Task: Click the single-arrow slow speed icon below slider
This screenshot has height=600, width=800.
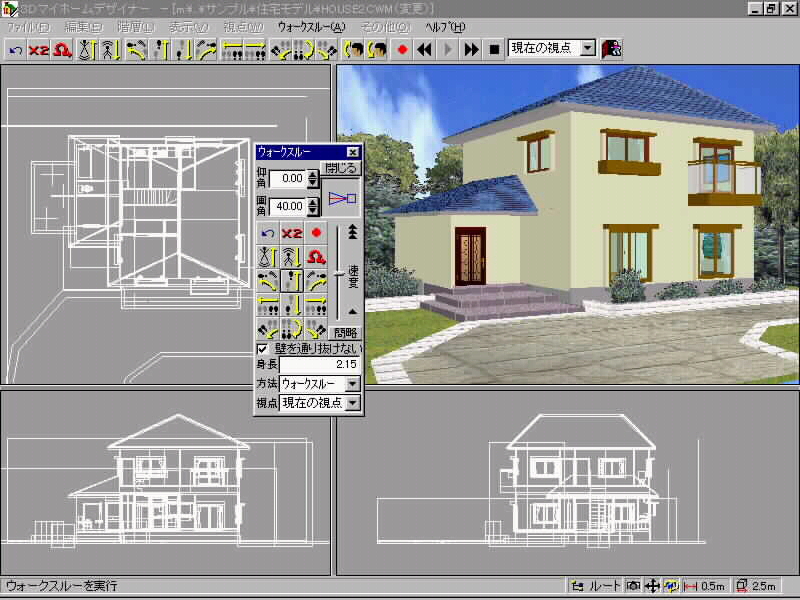Action: 353,311
